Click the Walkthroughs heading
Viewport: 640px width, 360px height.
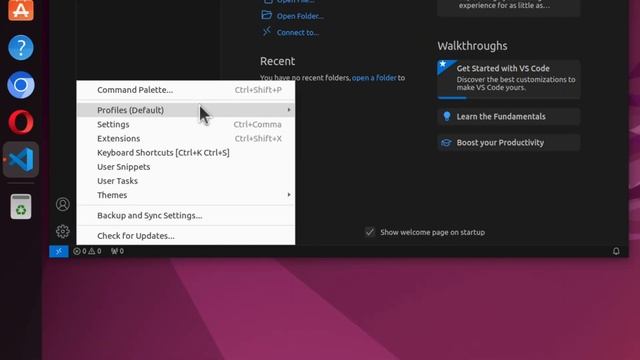[x=472, y=46]
